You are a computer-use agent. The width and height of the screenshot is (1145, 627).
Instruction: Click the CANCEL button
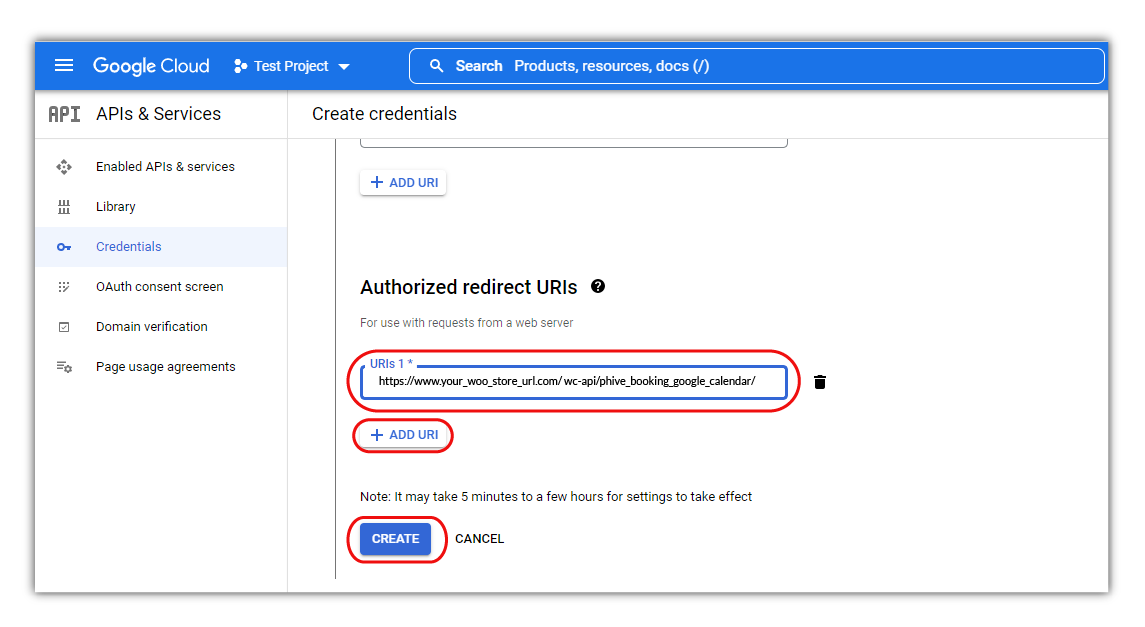tap(479, 539)
